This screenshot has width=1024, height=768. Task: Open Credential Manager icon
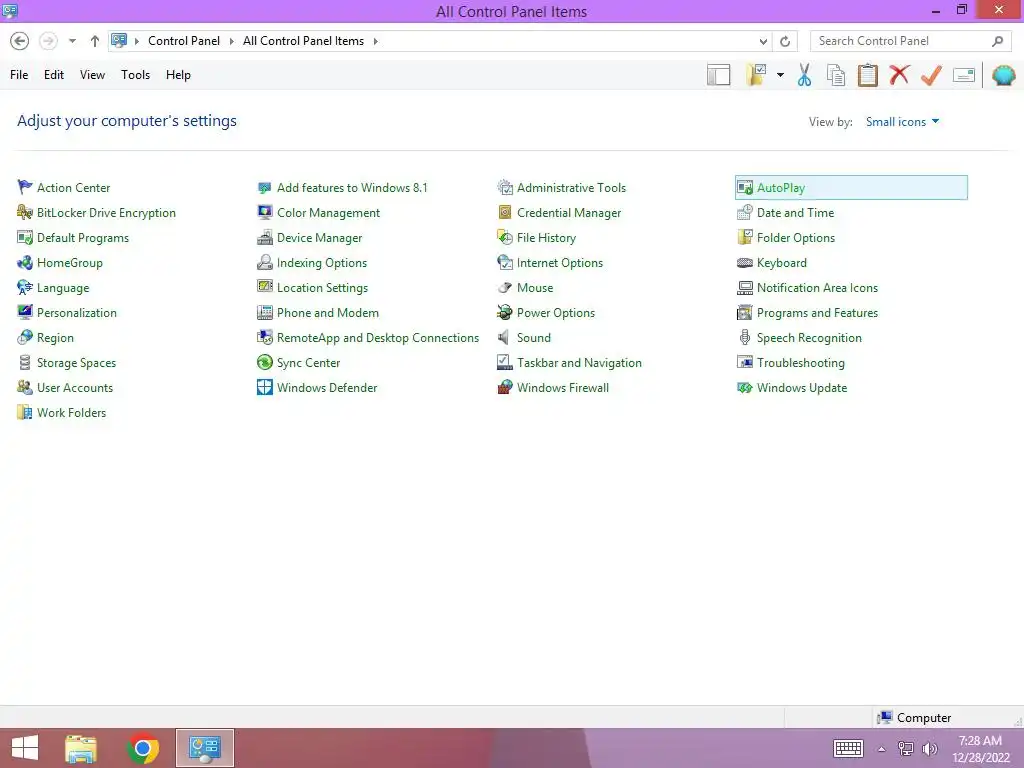point(505,212)
